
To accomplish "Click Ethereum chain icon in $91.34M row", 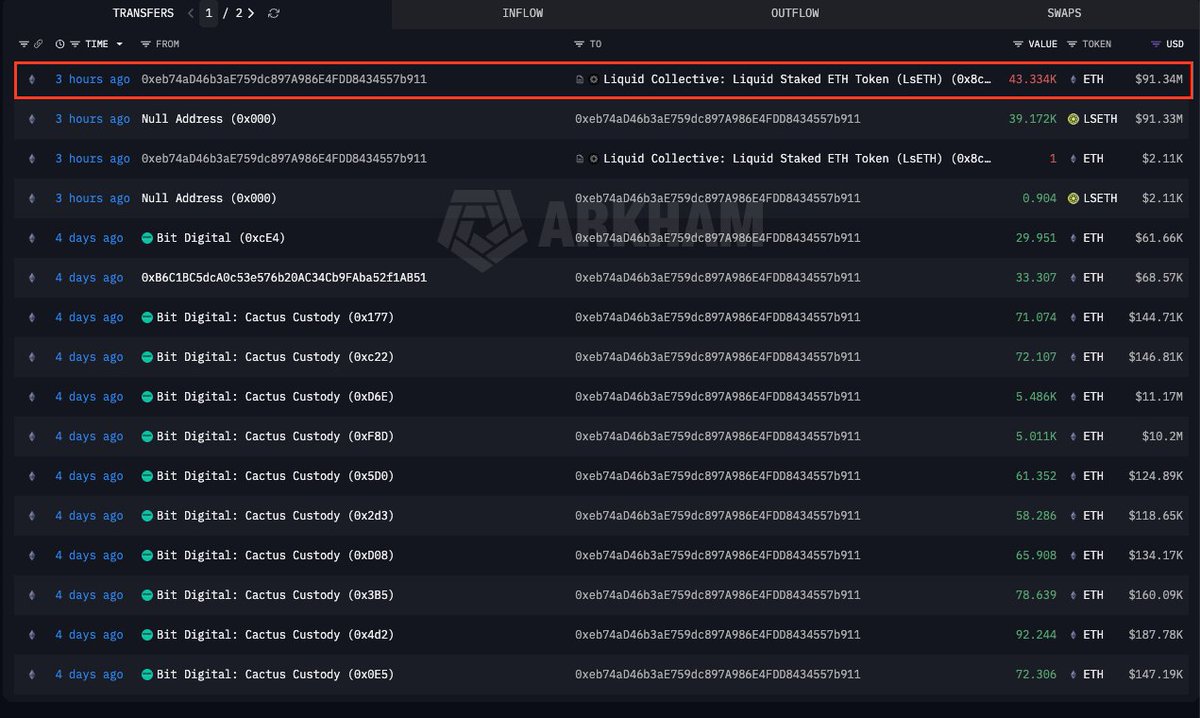I will click(x=31, y=79).
